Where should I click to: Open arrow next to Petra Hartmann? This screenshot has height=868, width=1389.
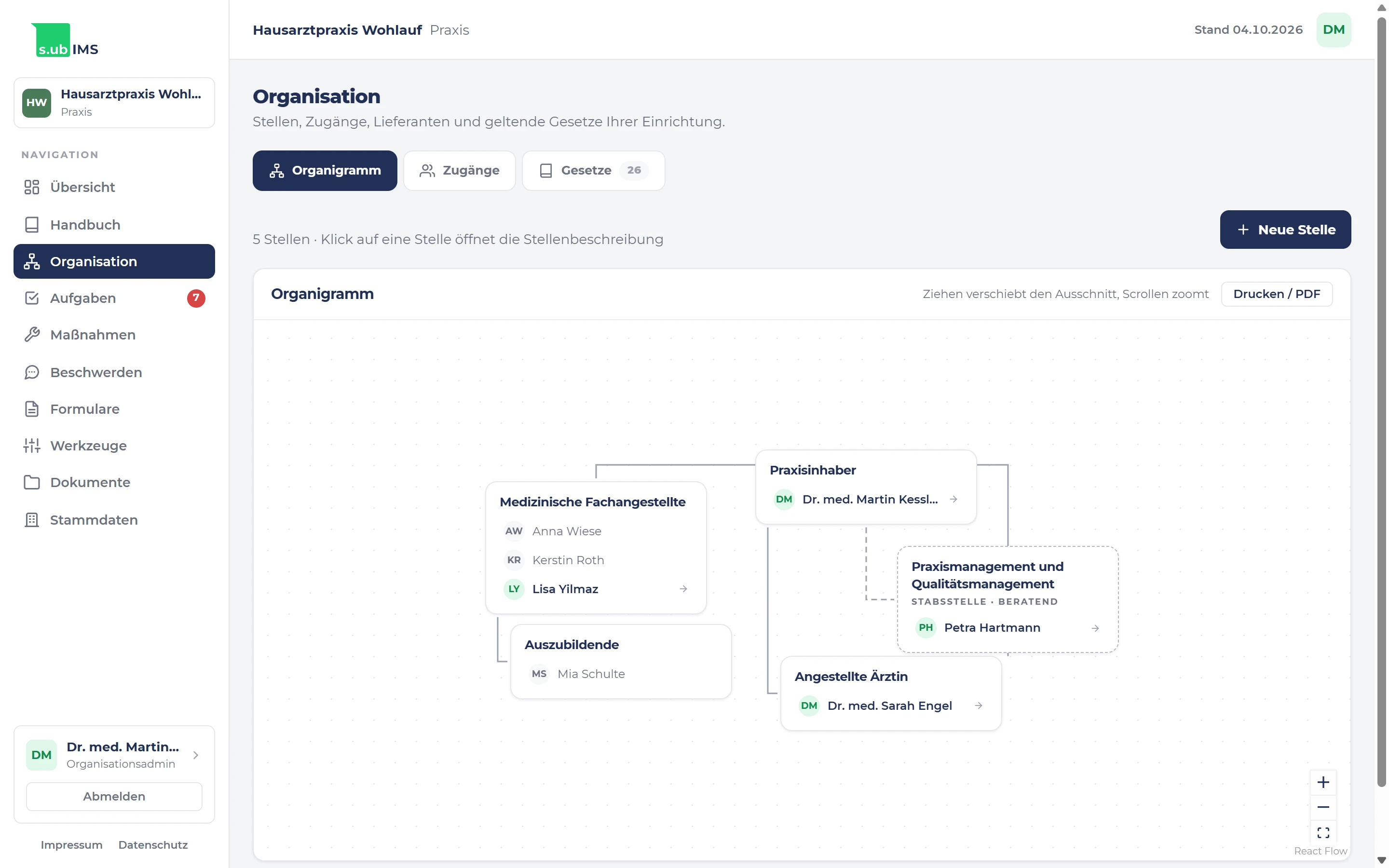tap(1094, 628)
